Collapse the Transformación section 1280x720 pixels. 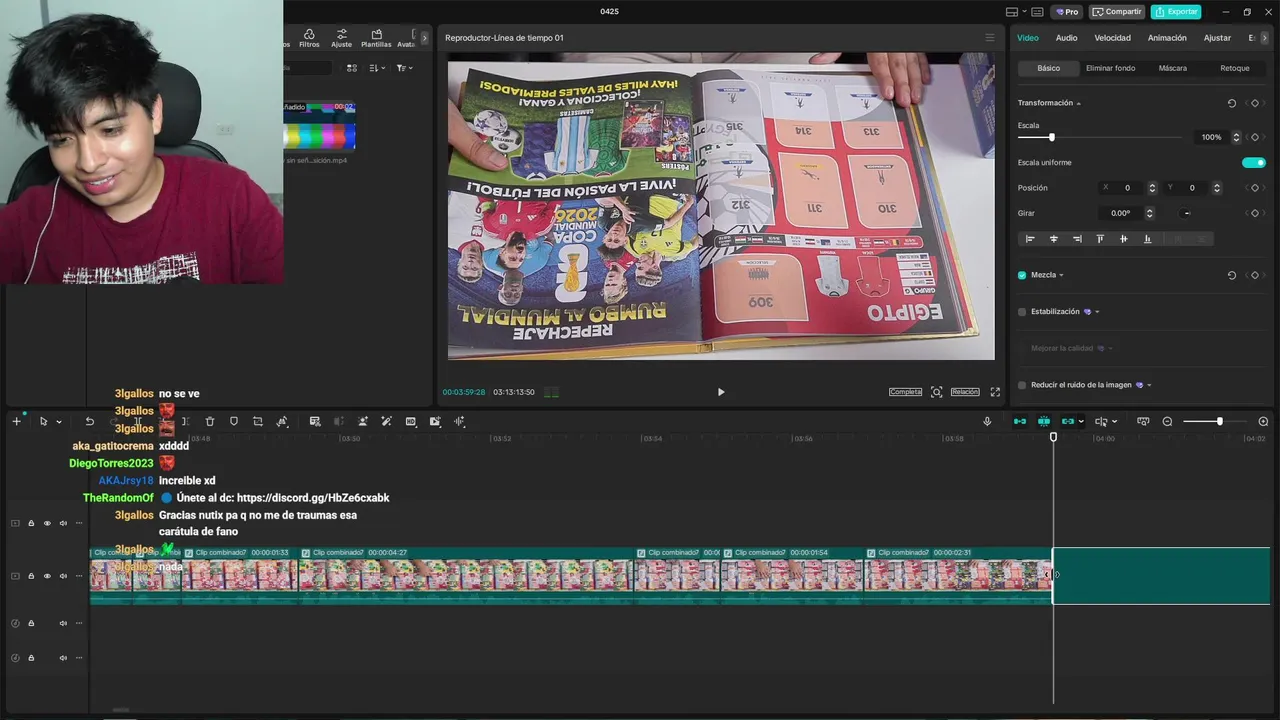(x=1078, y=104)
